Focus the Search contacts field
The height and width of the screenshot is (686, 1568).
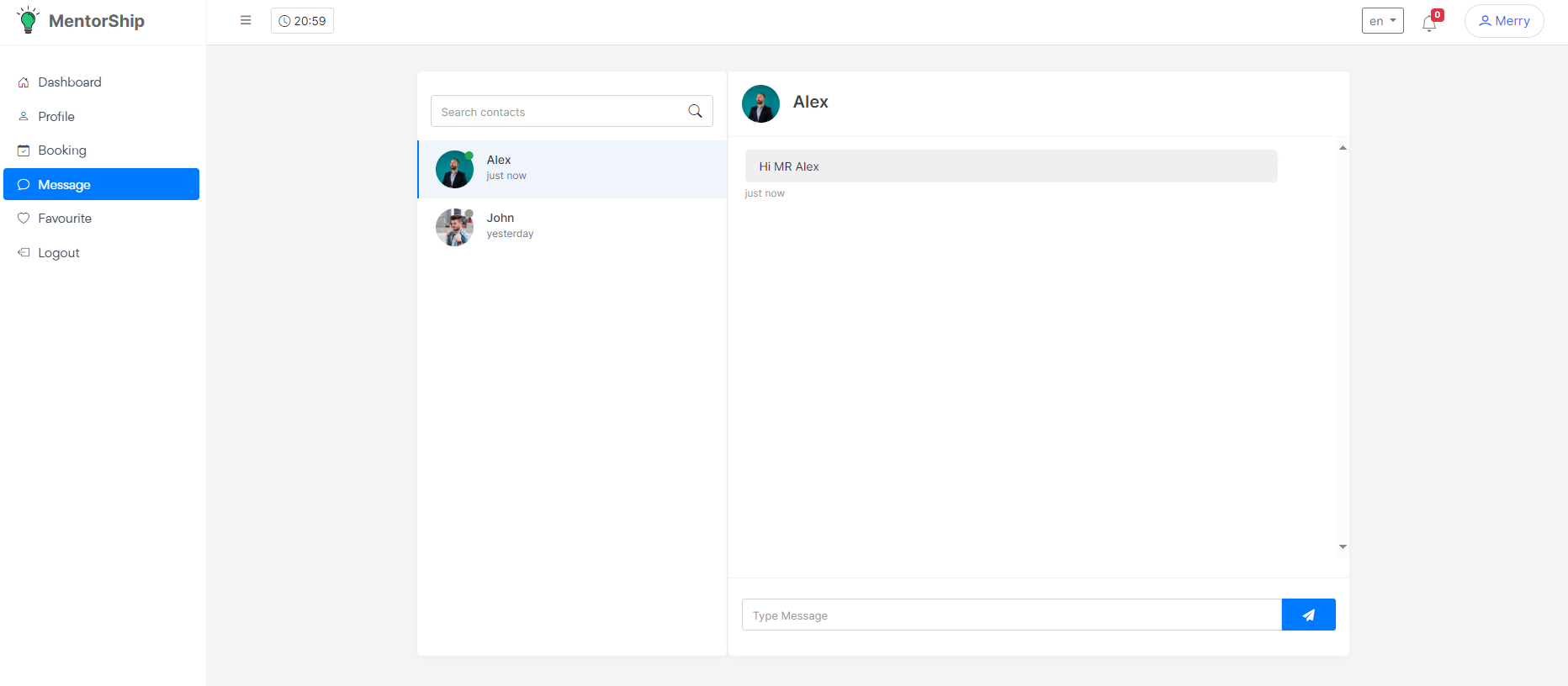[559, 112]
